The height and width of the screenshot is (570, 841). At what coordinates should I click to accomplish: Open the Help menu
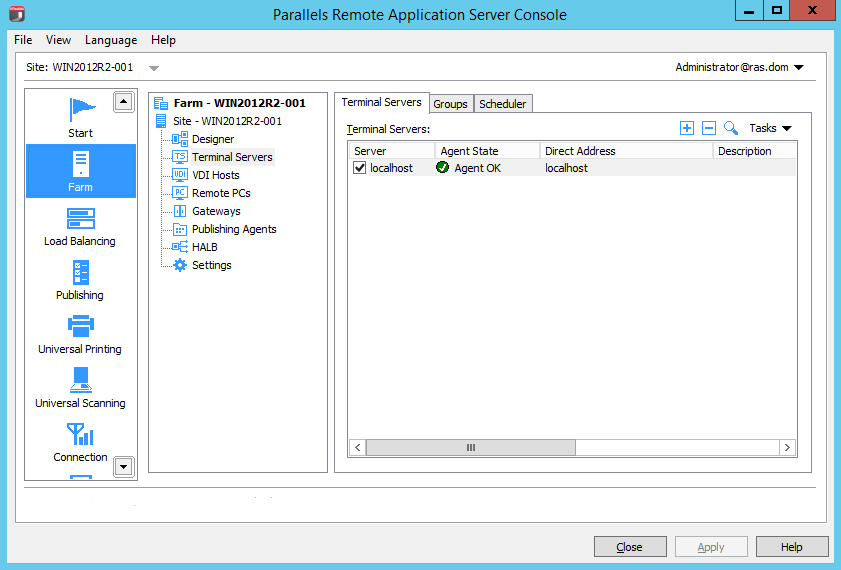click(x=163, y=40)
